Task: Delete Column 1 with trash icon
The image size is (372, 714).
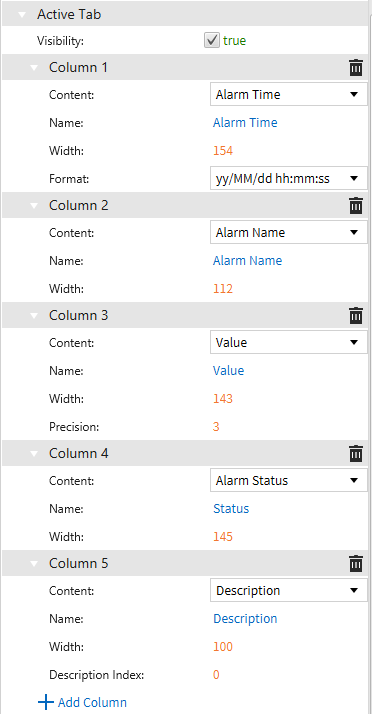Action: pos(356,67)
